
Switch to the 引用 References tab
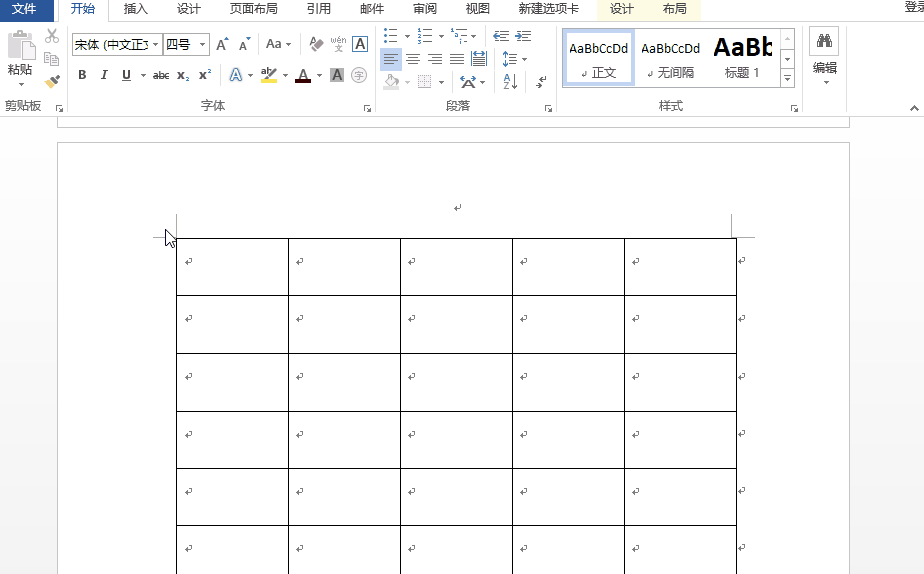tap(319, 9)
